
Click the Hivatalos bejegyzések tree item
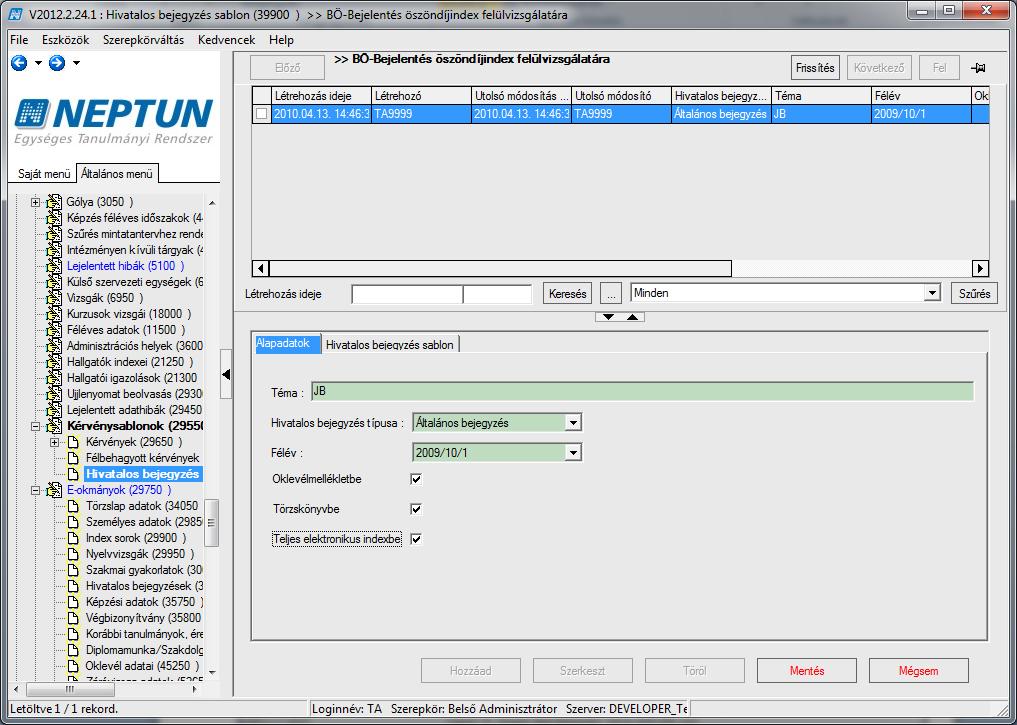click(144, 586)
